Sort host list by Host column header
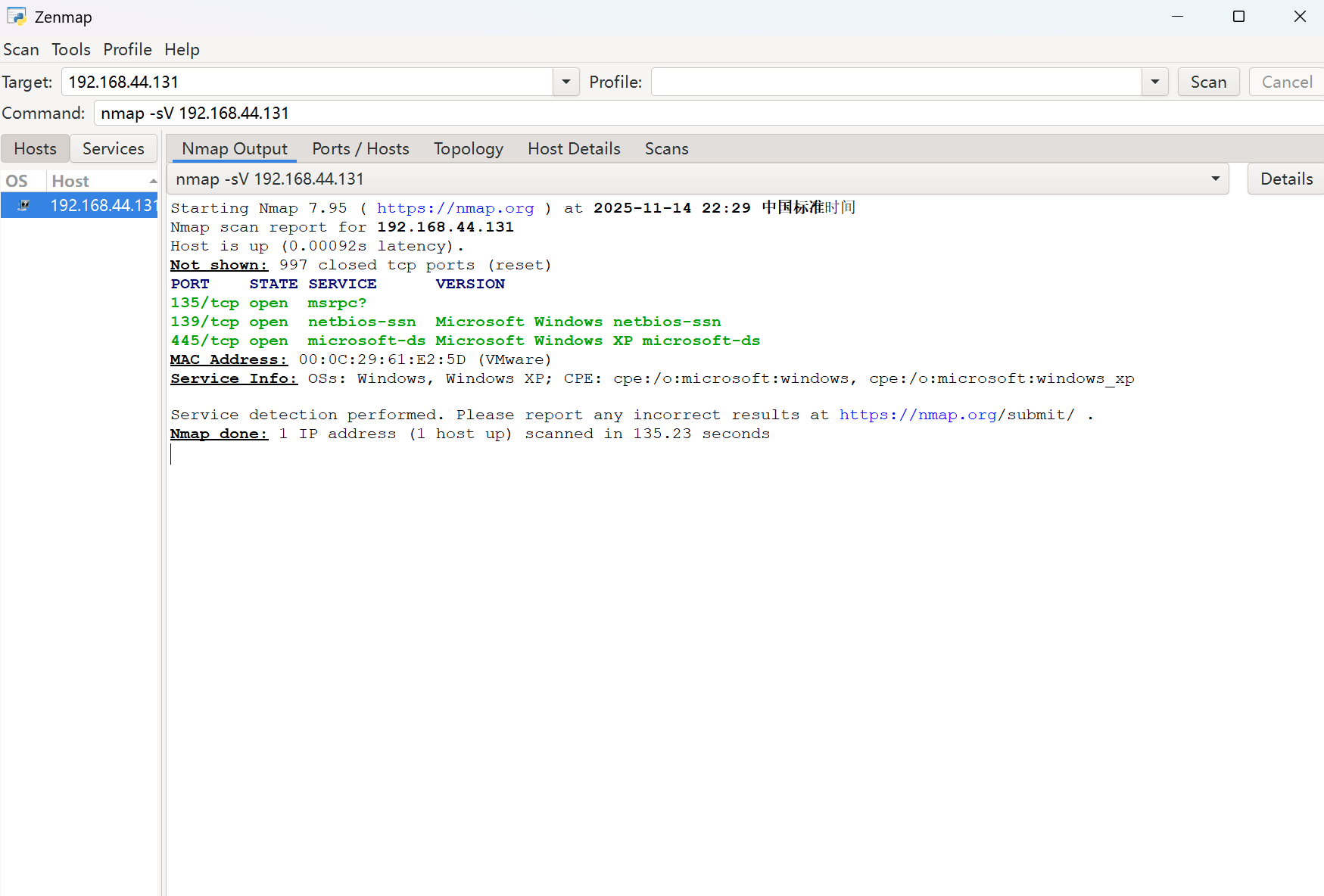The width and height of the screenshot is (1324, 896). 103,181
